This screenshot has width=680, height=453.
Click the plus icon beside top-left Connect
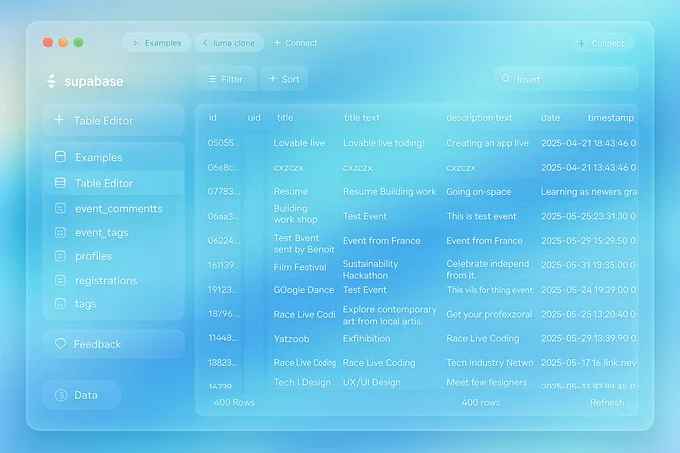pyautogui.click(x=278, y=42)
